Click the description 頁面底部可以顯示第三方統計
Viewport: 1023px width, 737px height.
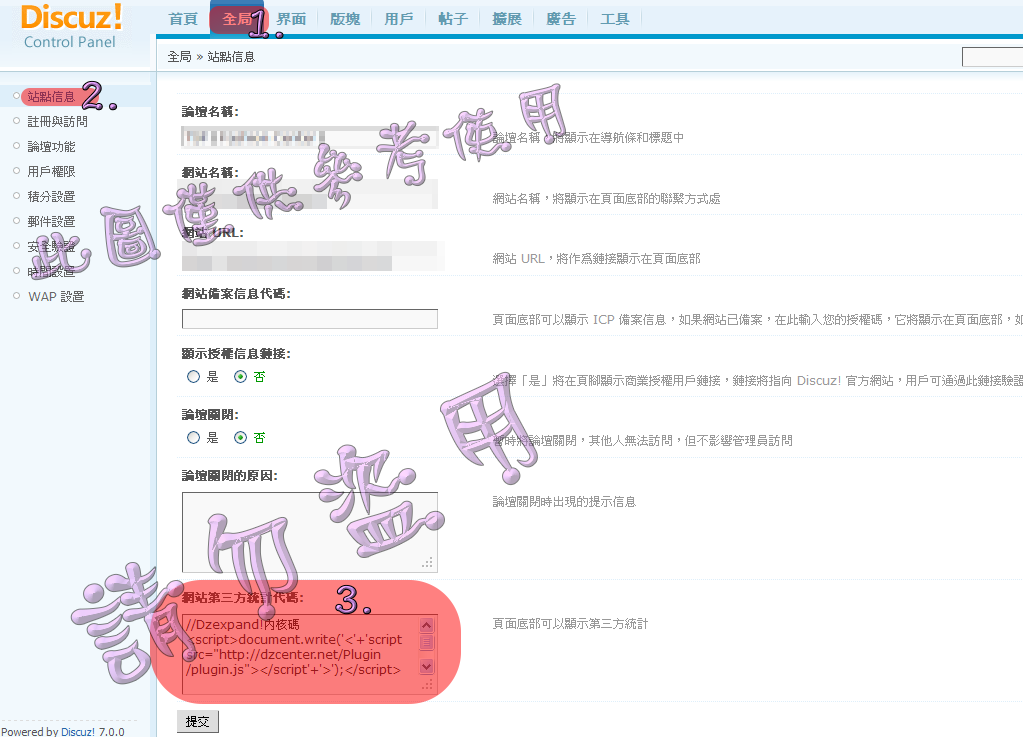click(x=570, y=624)
